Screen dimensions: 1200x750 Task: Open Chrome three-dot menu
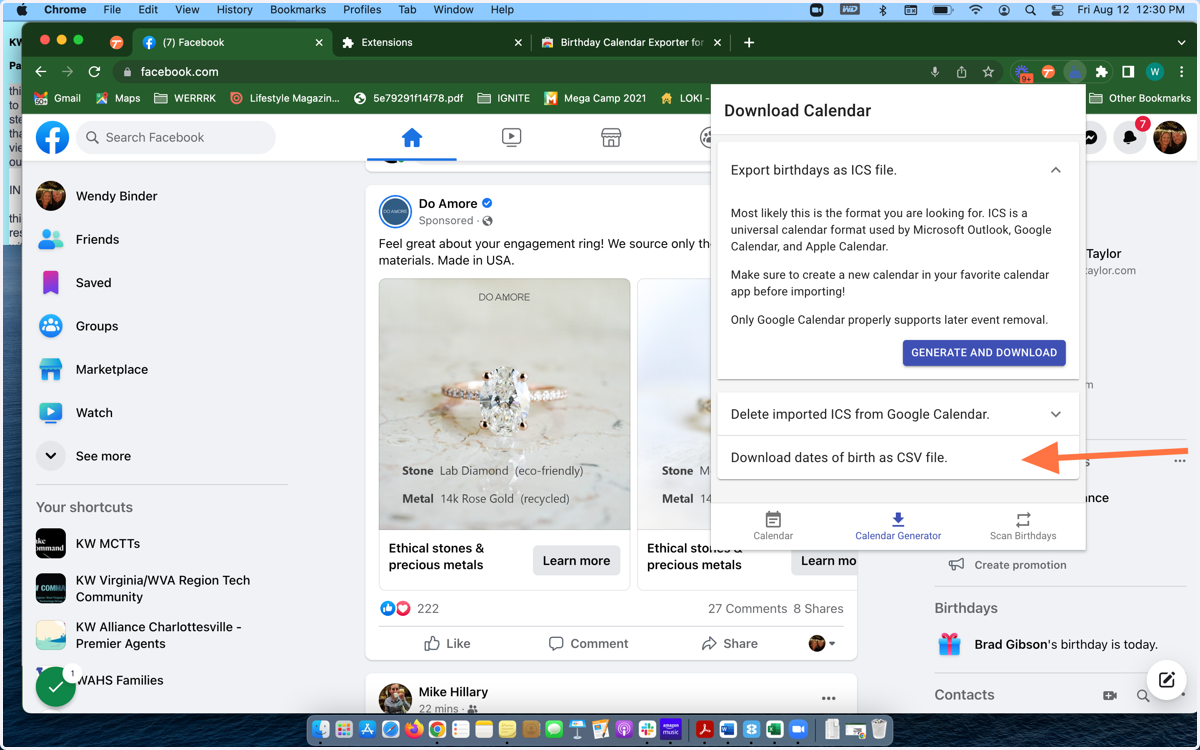click(1182, 72)
